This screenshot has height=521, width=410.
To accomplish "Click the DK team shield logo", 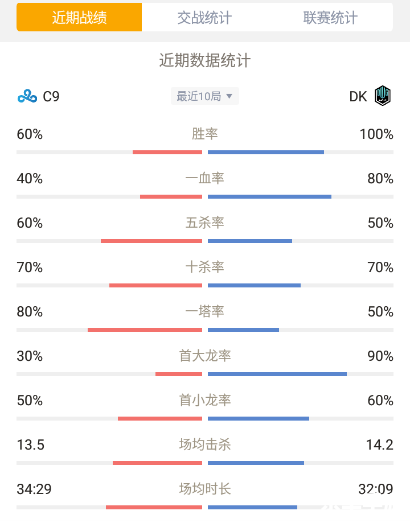I will [382, 96].
